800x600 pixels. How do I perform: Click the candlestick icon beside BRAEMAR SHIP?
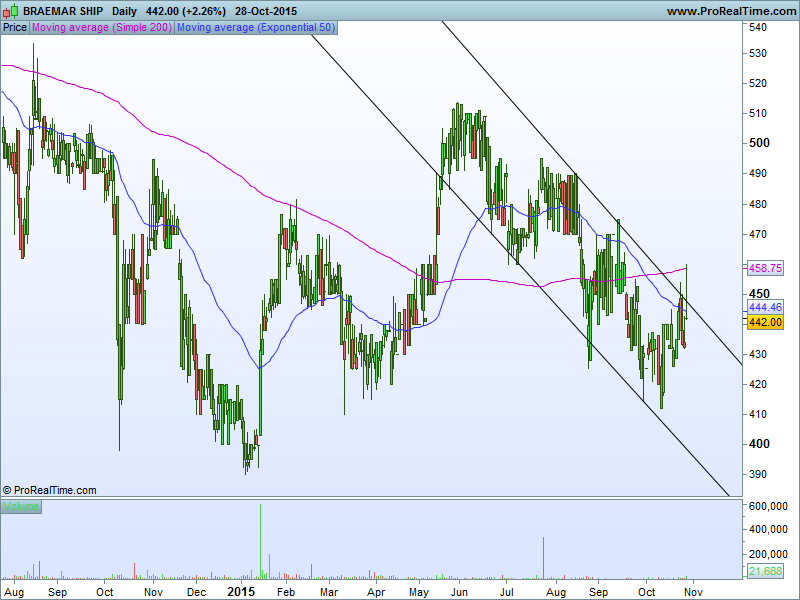[12, 10]
